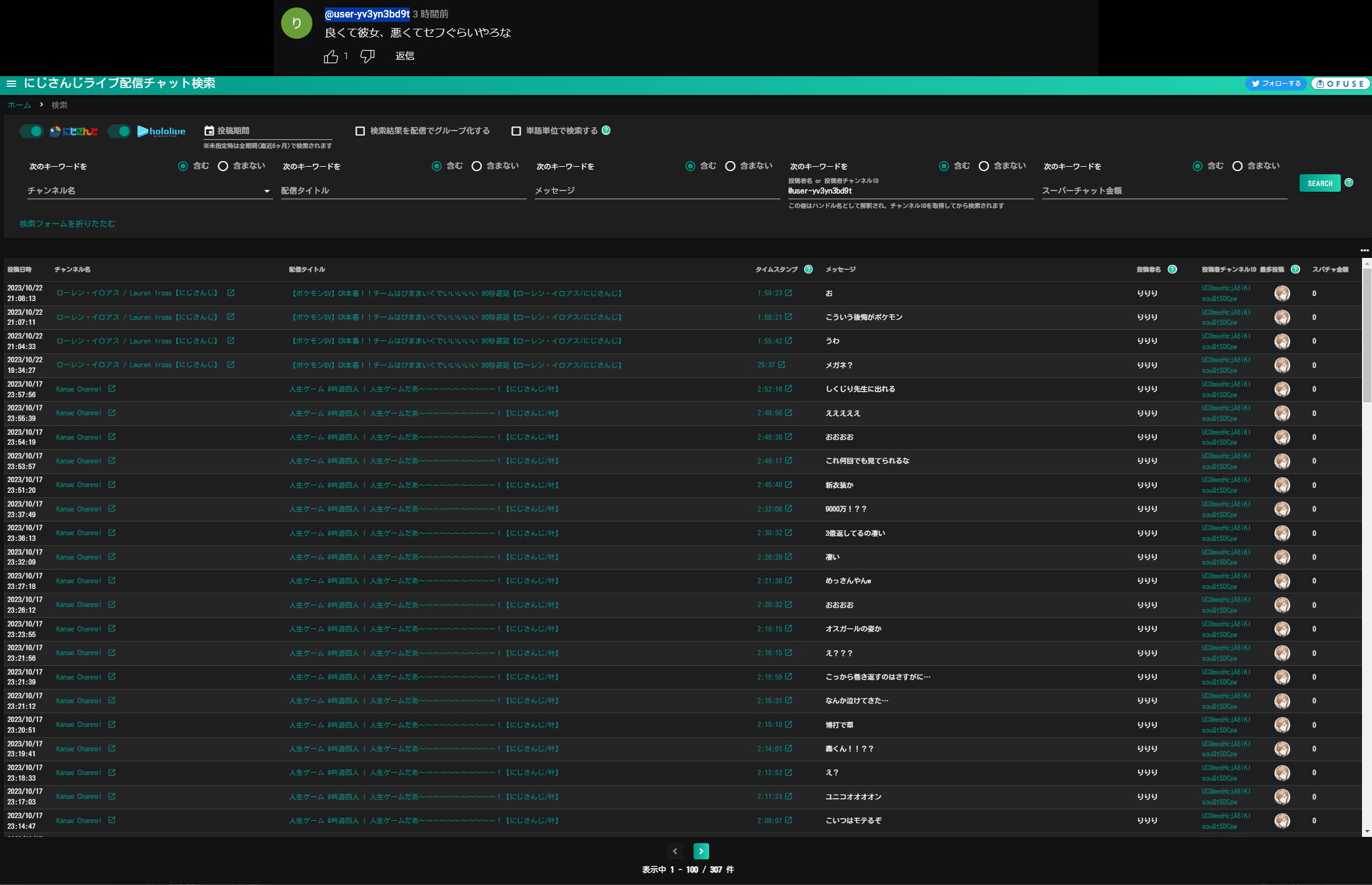Toggle the hololive switch
The image size is (1372, 885).
click(119, 131)
